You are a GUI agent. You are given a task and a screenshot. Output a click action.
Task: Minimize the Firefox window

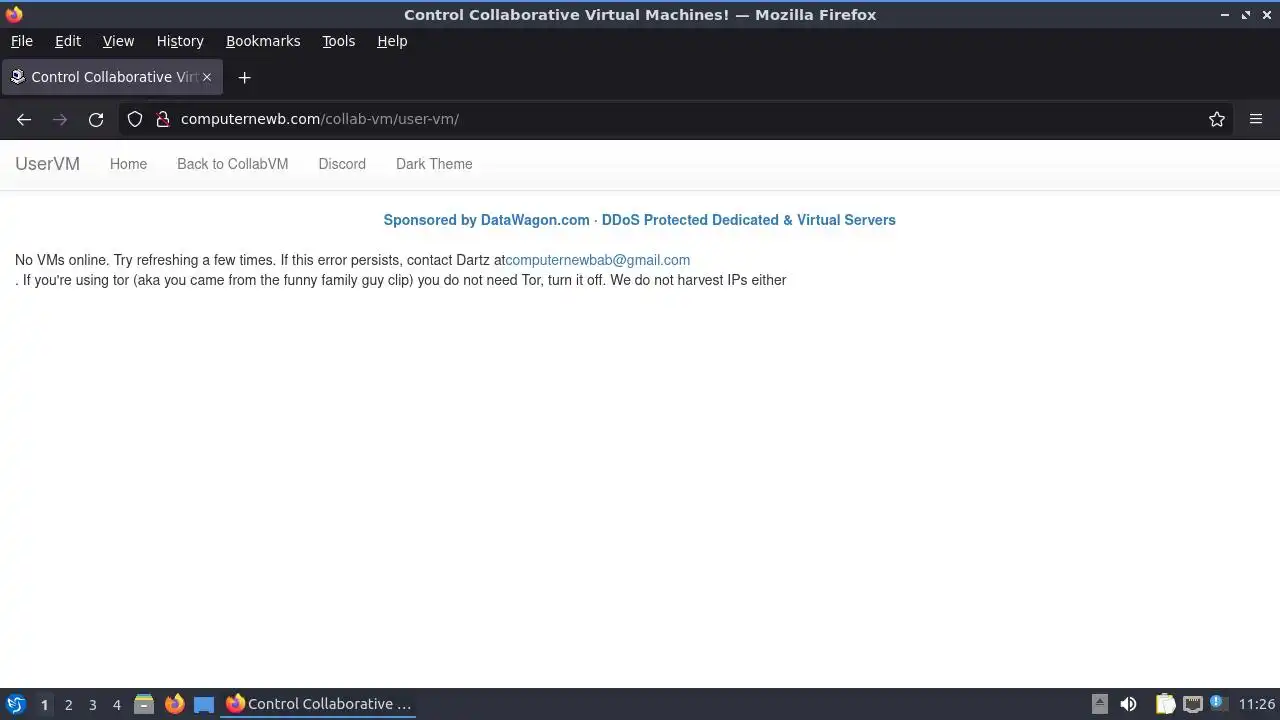coord(1225,15)
